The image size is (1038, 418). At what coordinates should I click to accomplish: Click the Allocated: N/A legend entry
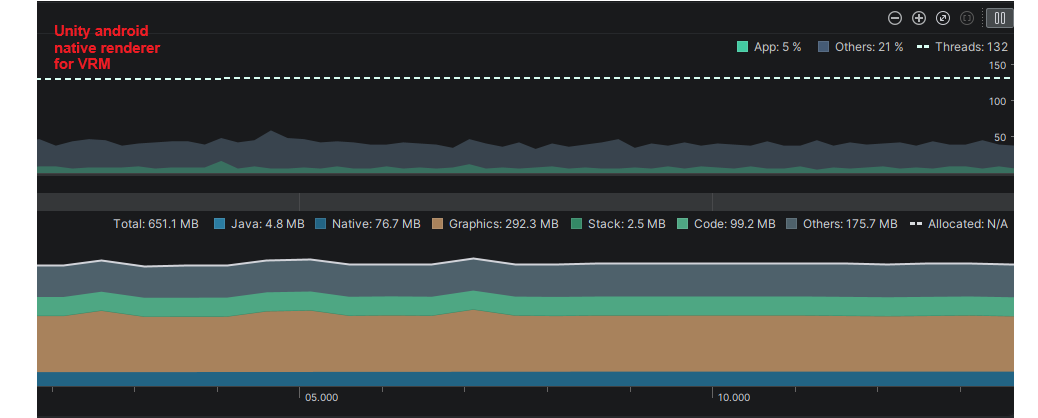pyautogui.click(x=959, y=224)
